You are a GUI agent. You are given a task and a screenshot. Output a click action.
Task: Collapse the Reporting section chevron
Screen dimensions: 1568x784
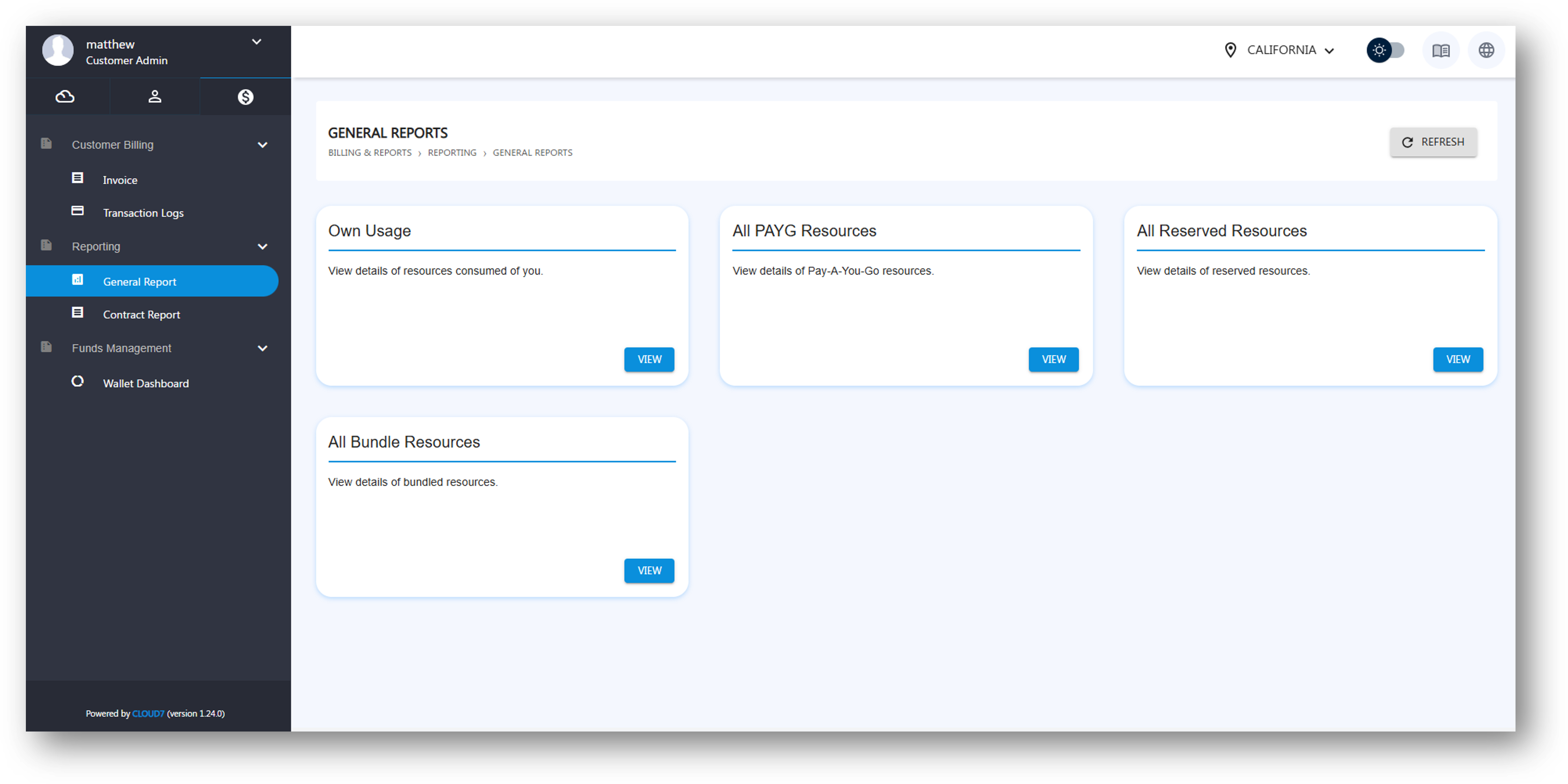coord(262,247)
